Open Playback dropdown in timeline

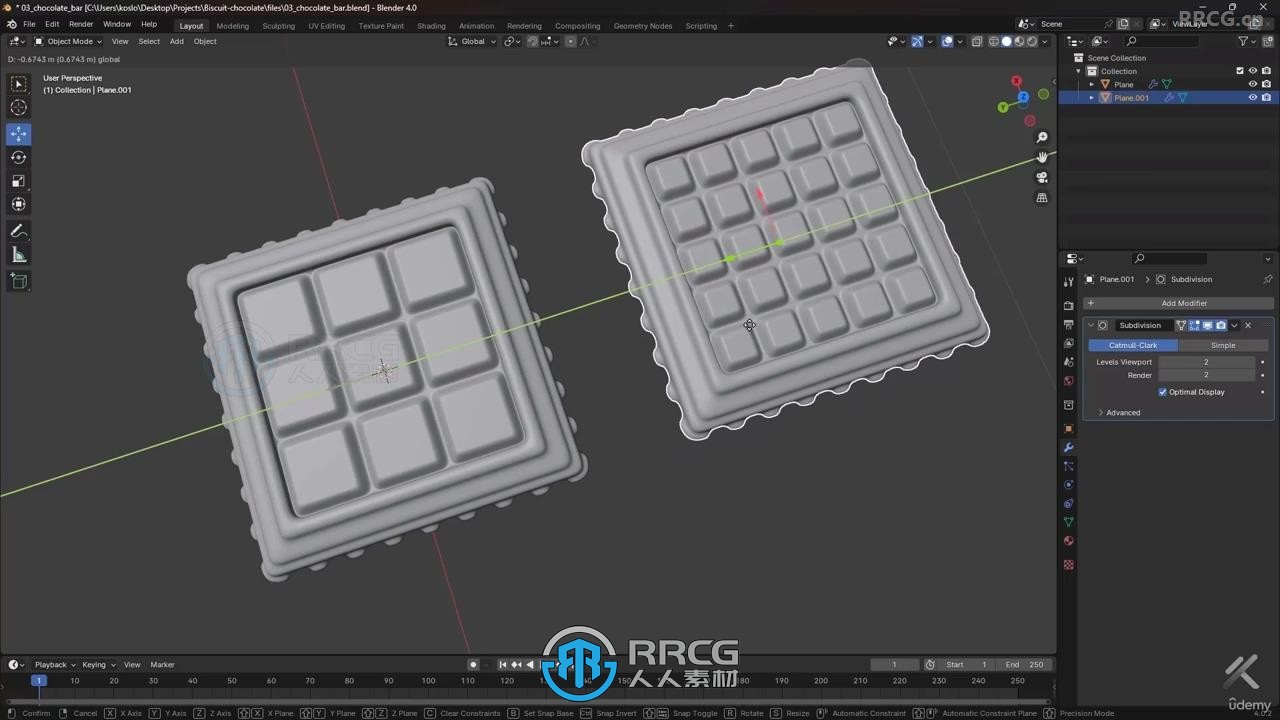tap(55, 664)
